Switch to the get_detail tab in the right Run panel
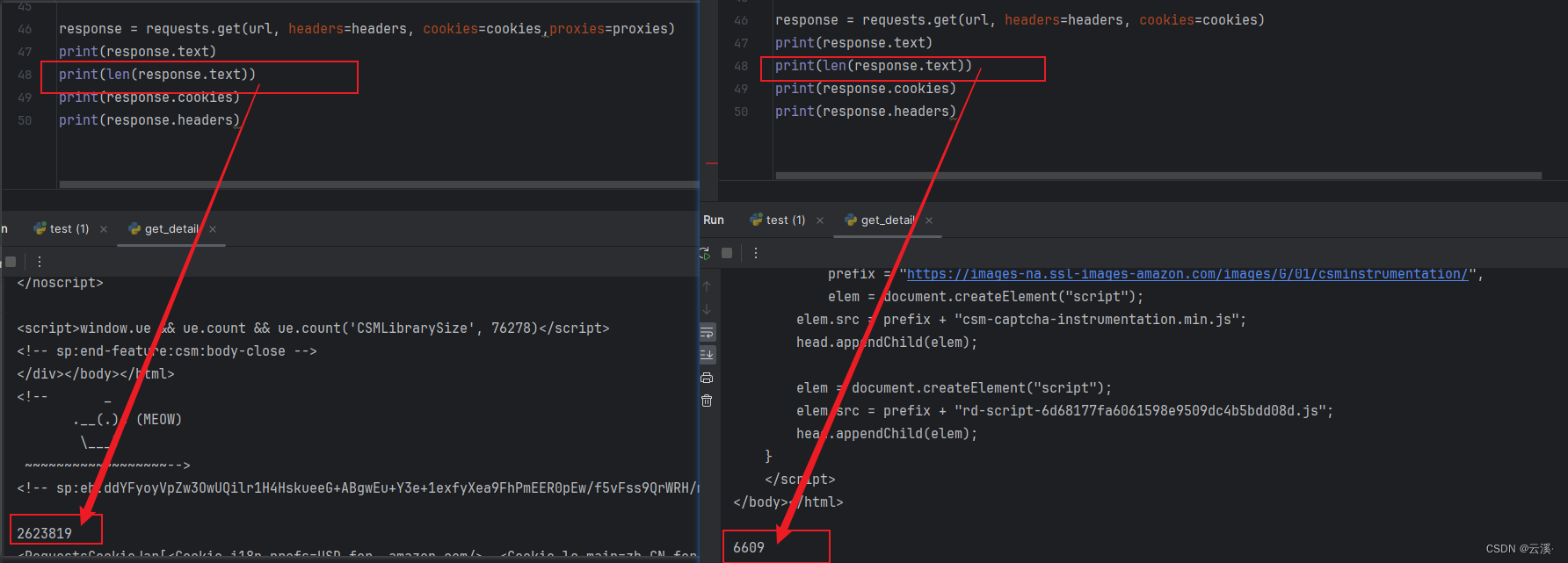The width and height of the screenshot is (1568, 563). pos(881,220)
